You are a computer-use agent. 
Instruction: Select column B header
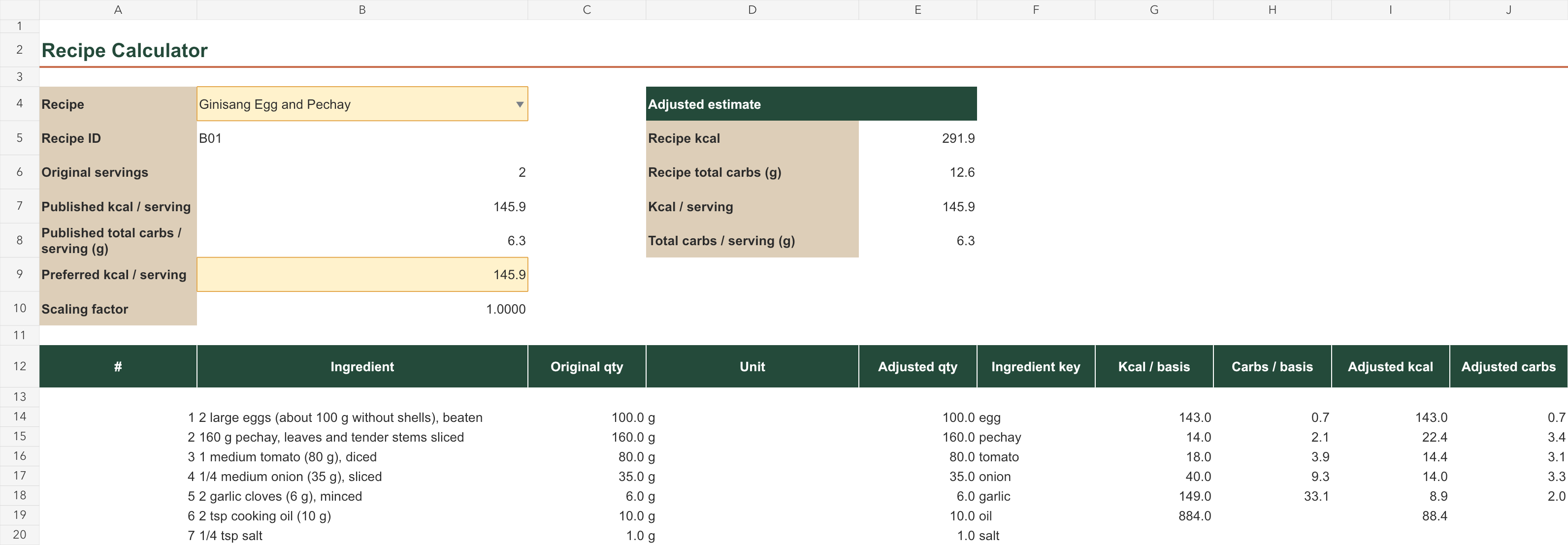tap(362, 10)
